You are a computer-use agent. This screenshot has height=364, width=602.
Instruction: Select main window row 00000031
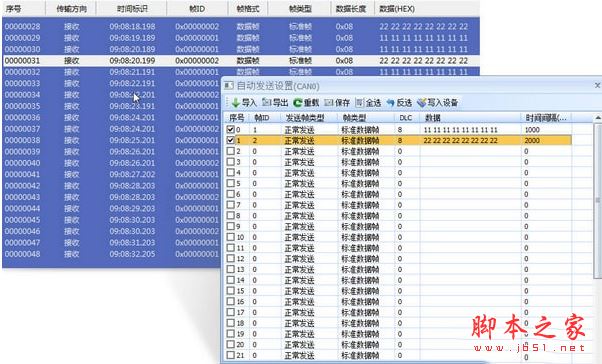coord(241,61)
